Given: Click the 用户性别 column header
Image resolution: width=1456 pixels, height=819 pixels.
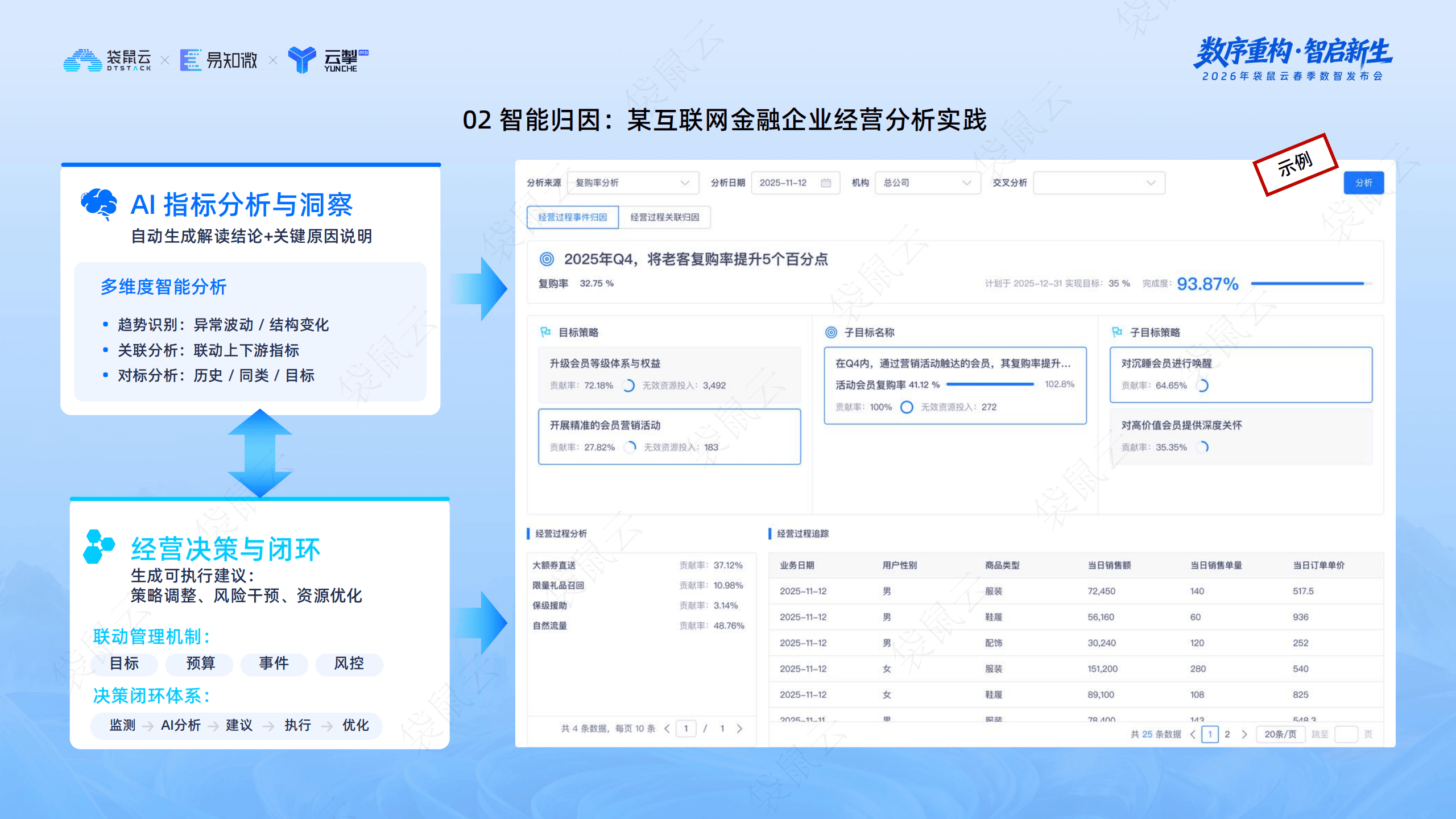Looking at the screenshot, I should (900, 565).
